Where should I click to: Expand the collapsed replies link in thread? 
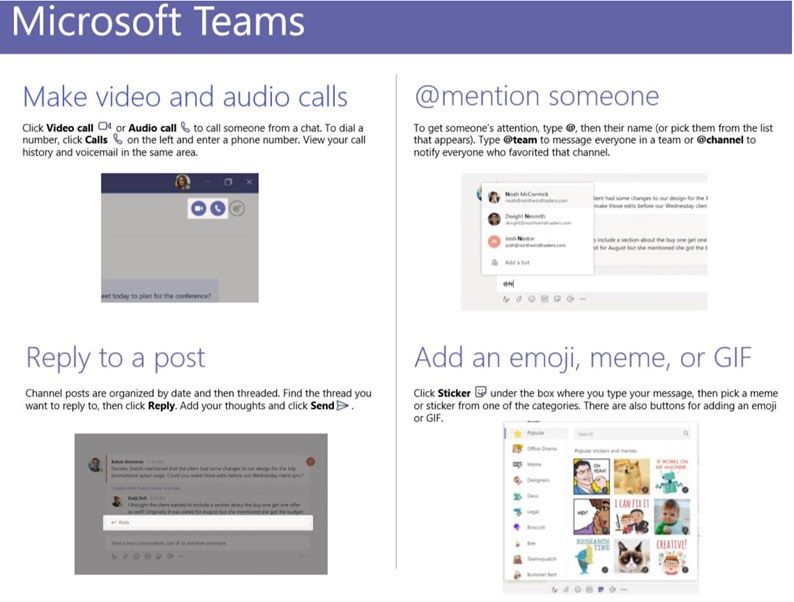[x=146, y=488]
